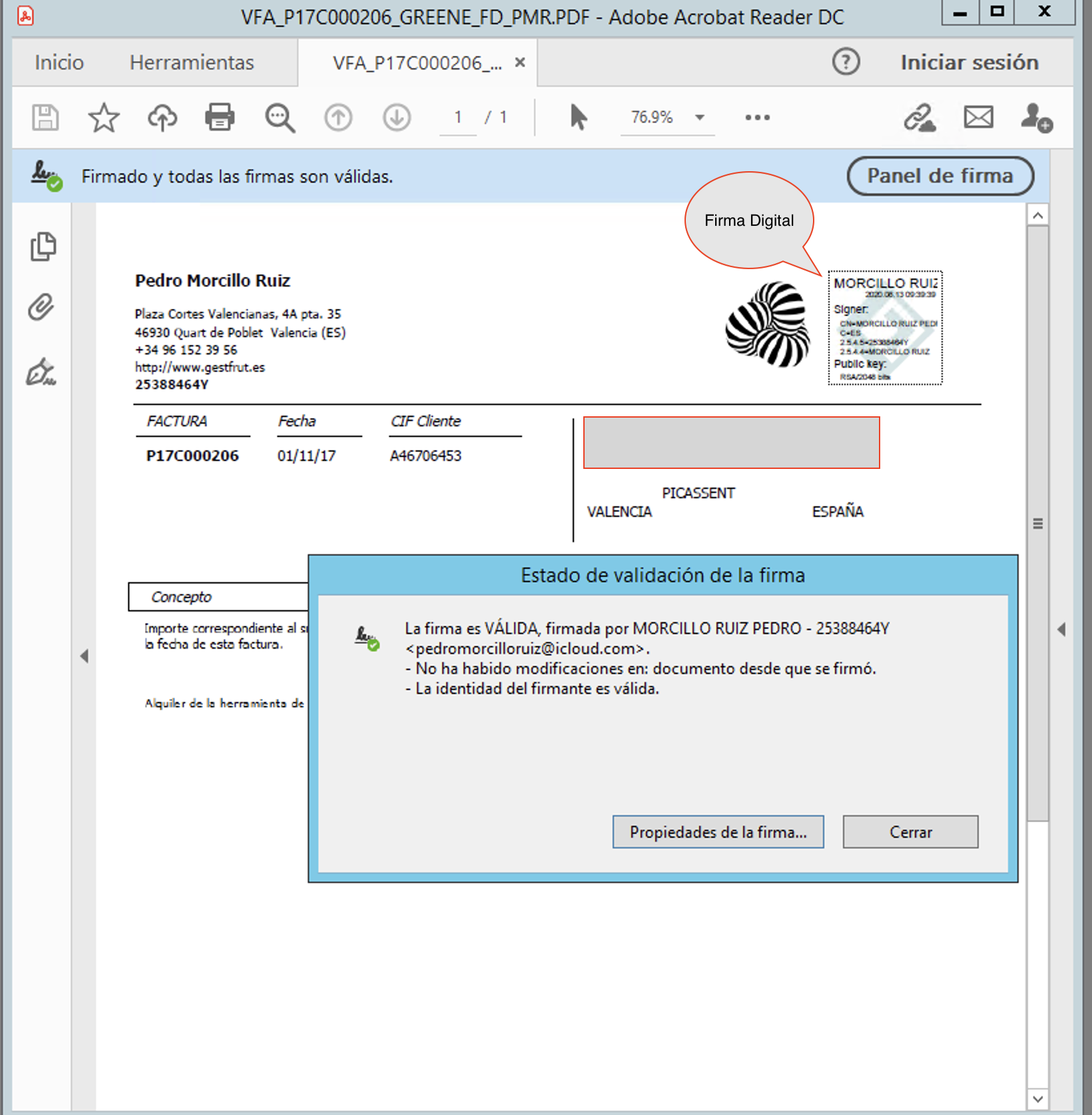Upload file using the cloud icon
Image resolution: width=1092 pixels, height=1115 pixels.
[x=162, y=118]
